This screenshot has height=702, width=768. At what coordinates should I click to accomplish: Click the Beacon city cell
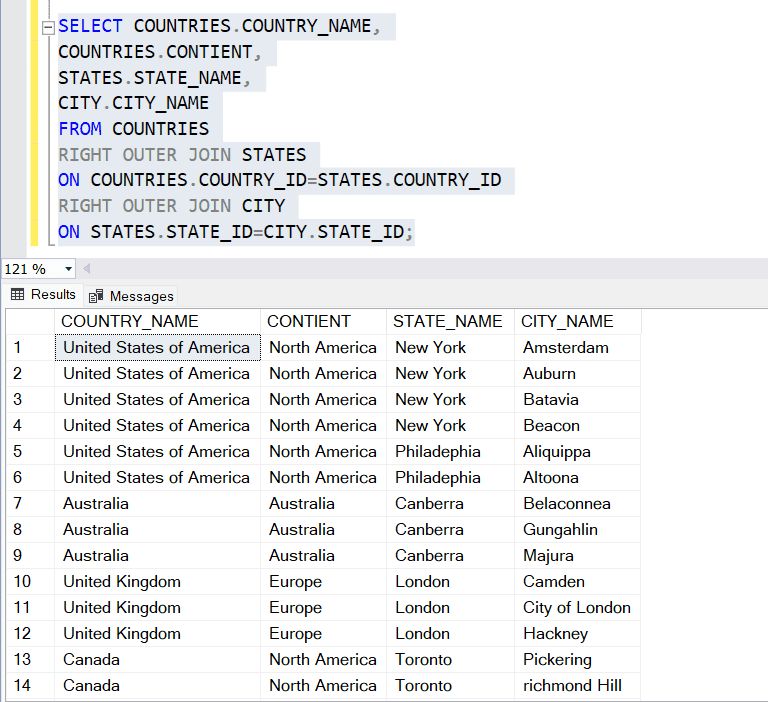(577, 425)
